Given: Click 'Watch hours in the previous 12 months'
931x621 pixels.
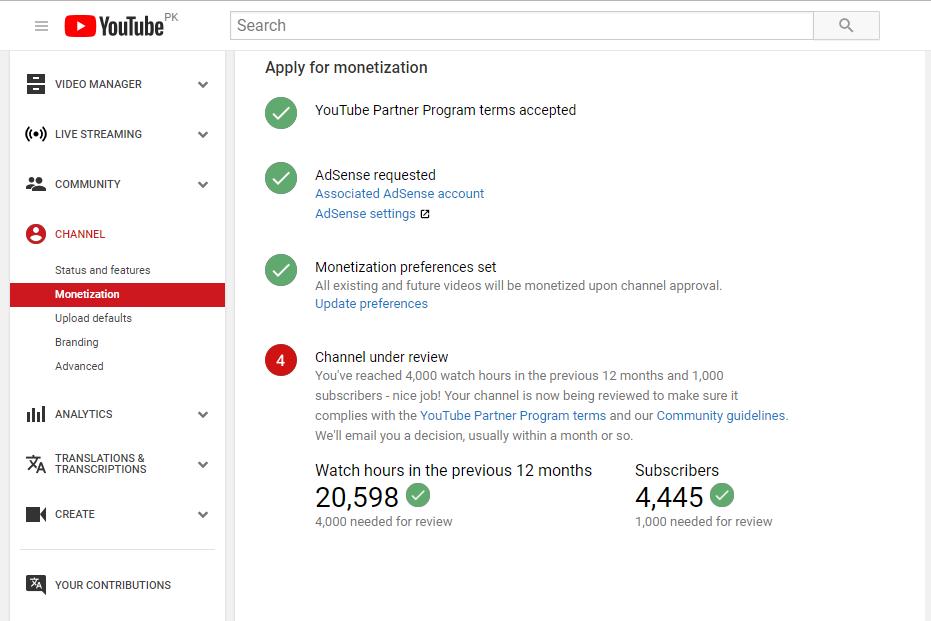Looking at the screenshot, I should (x=453, y=470).
